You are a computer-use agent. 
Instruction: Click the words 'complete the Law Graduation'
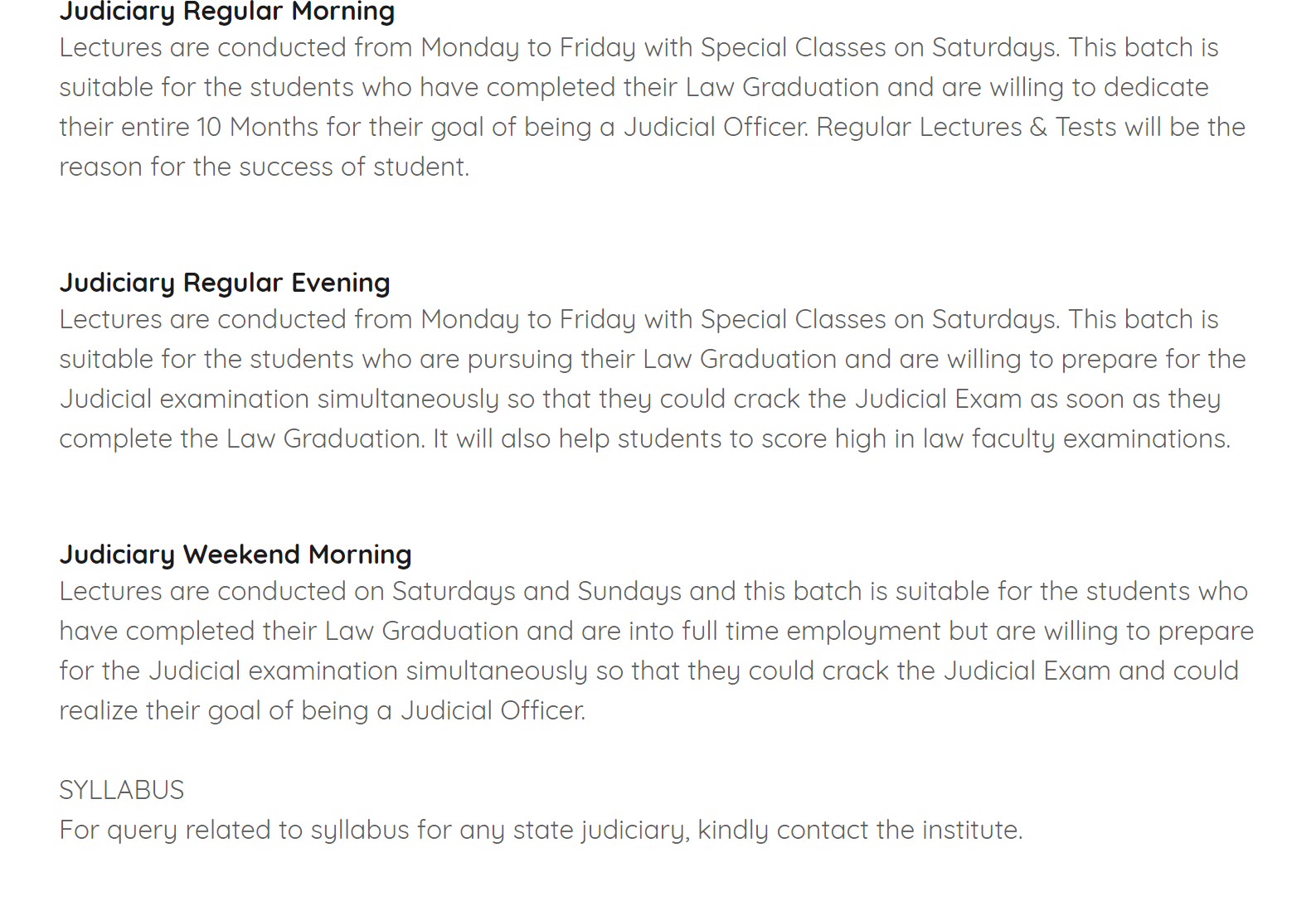(x=240, y=438)
